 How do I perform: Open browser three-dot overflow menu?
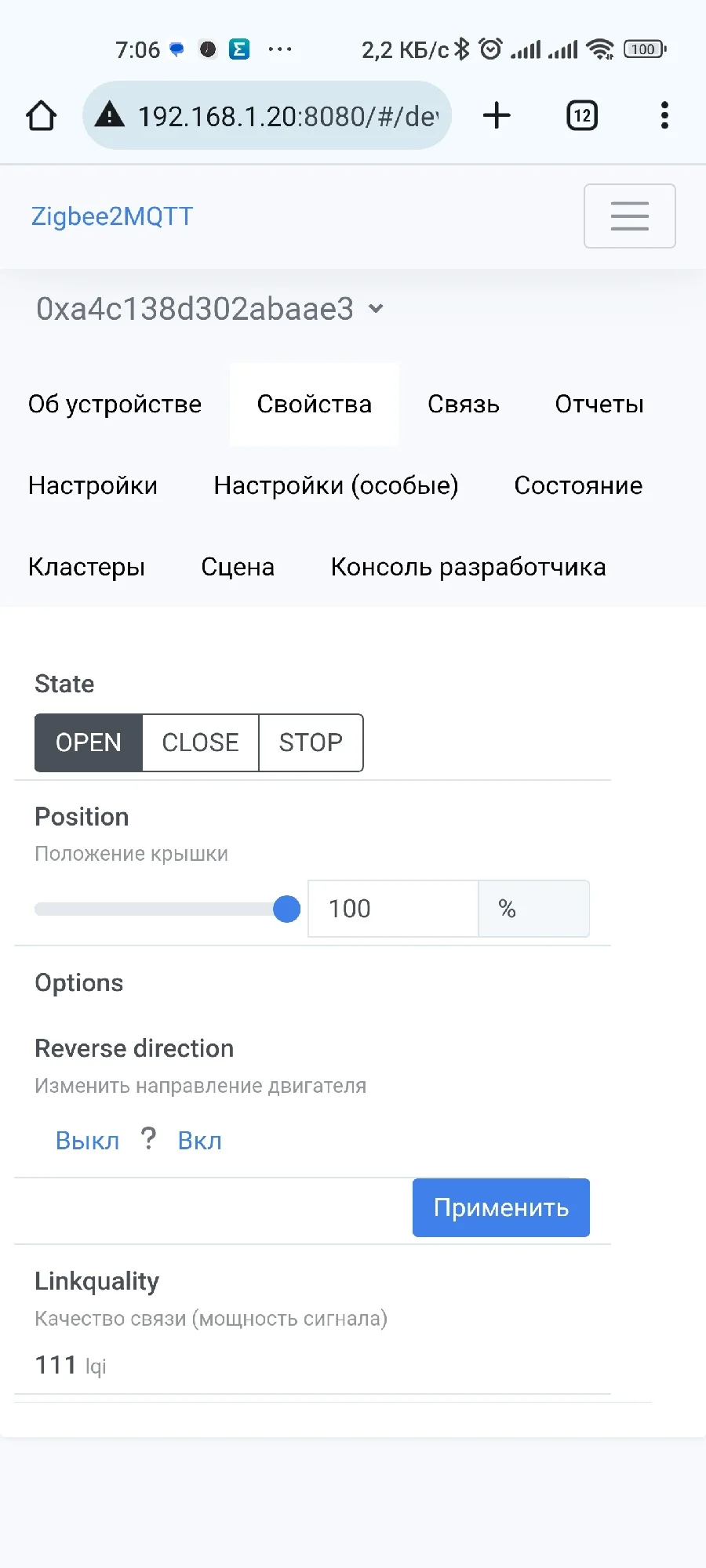click(x=664, y=116)
